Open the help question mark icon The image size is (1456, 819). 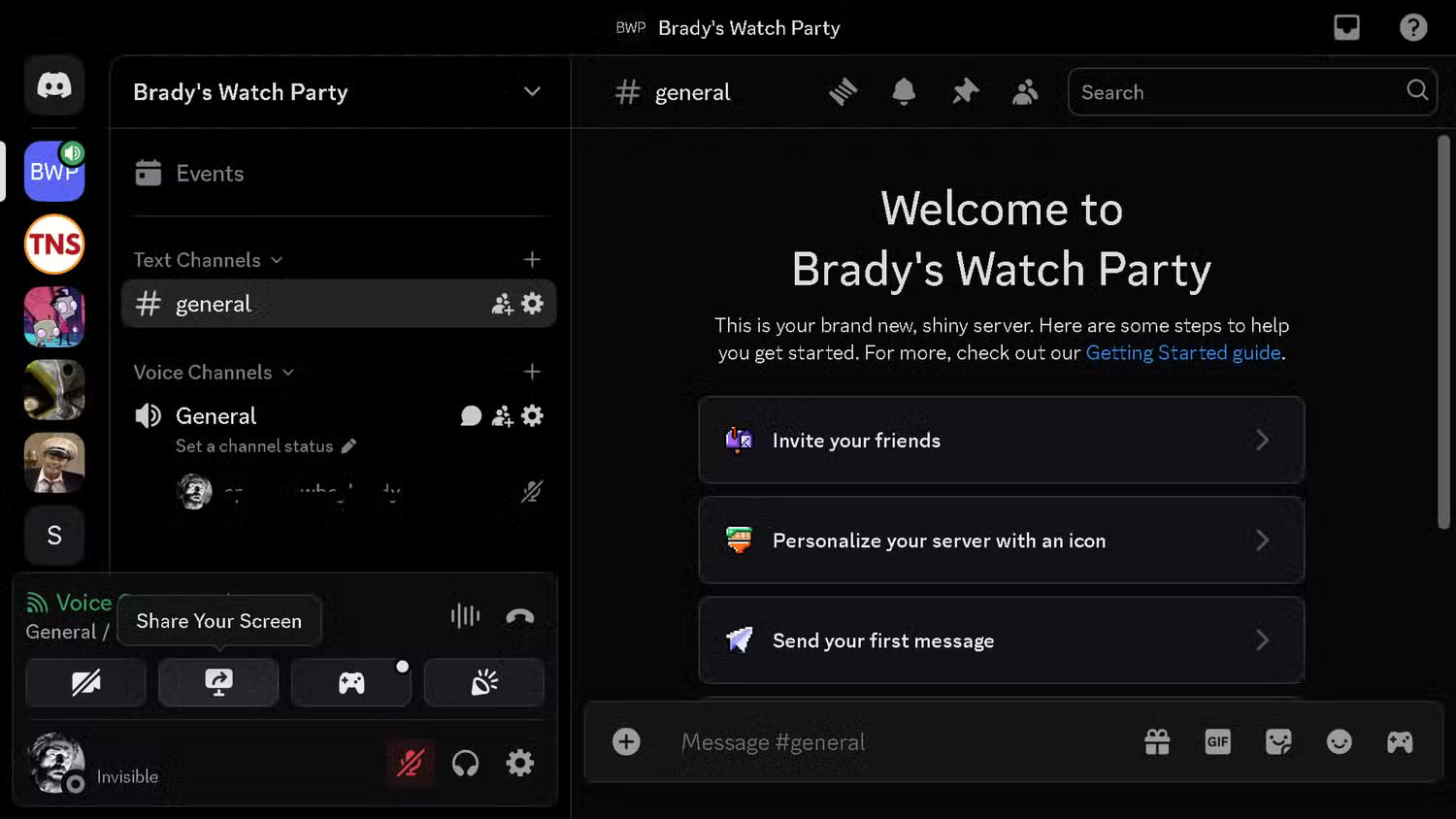(1413, 27)
